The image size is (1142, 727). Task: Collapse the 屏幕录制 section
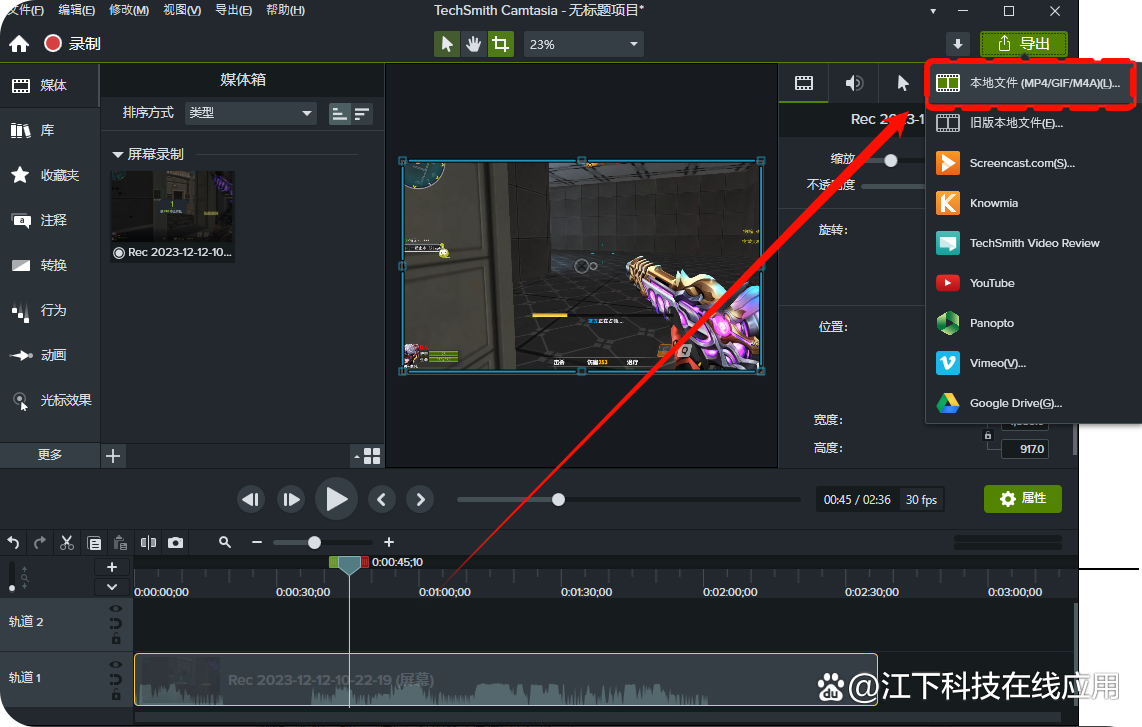pyautogui.click(x=117, y=155)
